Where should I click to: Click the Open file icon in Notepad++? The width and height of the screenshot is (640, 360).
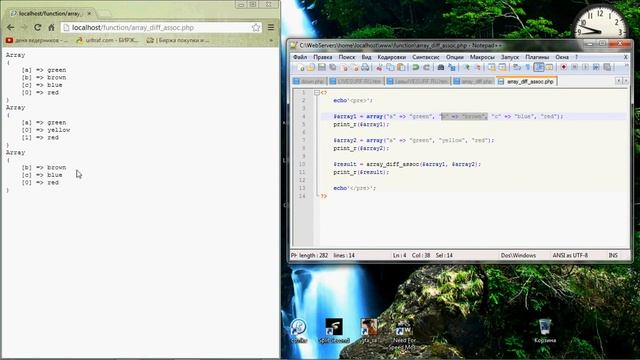point(311,67)
